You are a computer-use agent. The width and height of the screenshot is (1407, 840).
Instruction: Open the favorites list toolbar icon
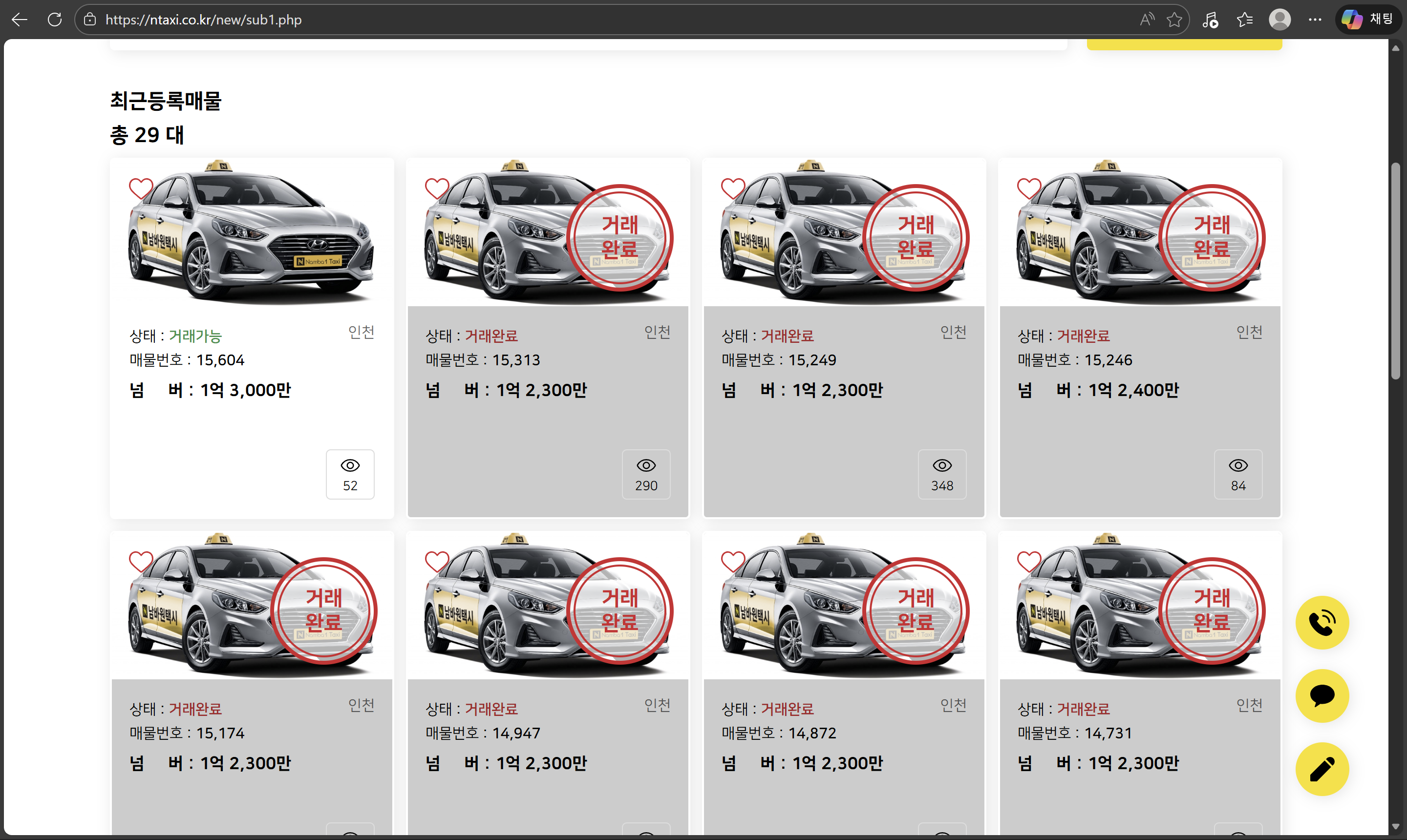click(x=1244, y=20)
